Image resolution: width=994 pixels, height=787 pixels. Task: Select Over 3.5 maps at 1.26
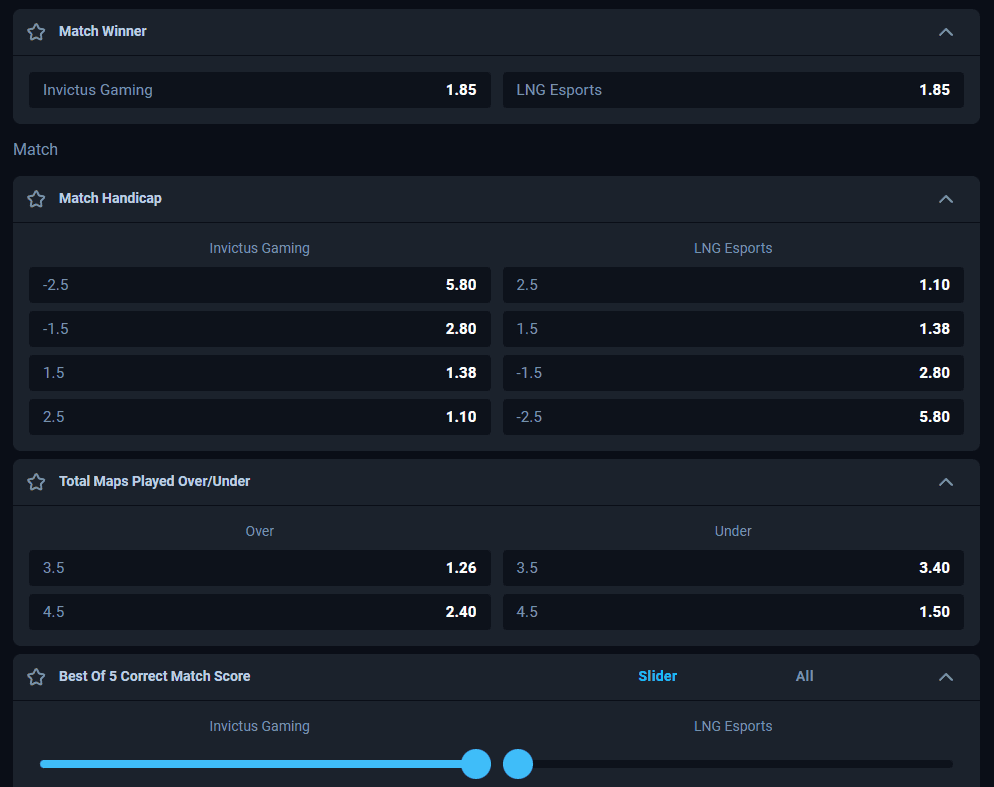coord(259,567)
